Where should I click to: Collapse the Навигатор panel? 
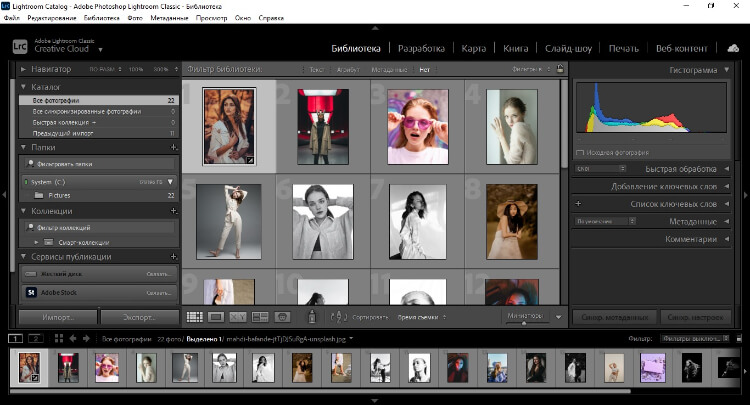(24, 69)
